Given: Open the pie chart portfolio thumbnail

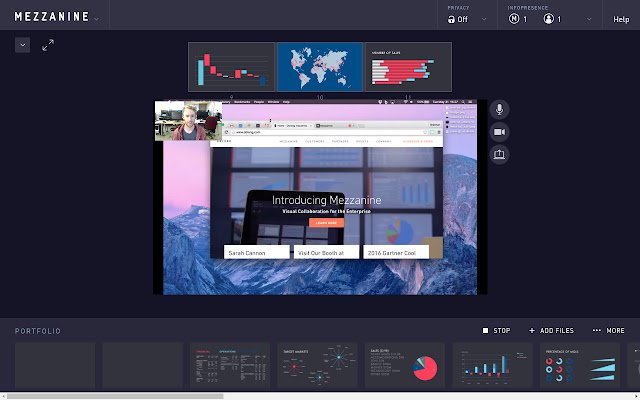Looking at the screenshot, I should click(x=405, y=366).
